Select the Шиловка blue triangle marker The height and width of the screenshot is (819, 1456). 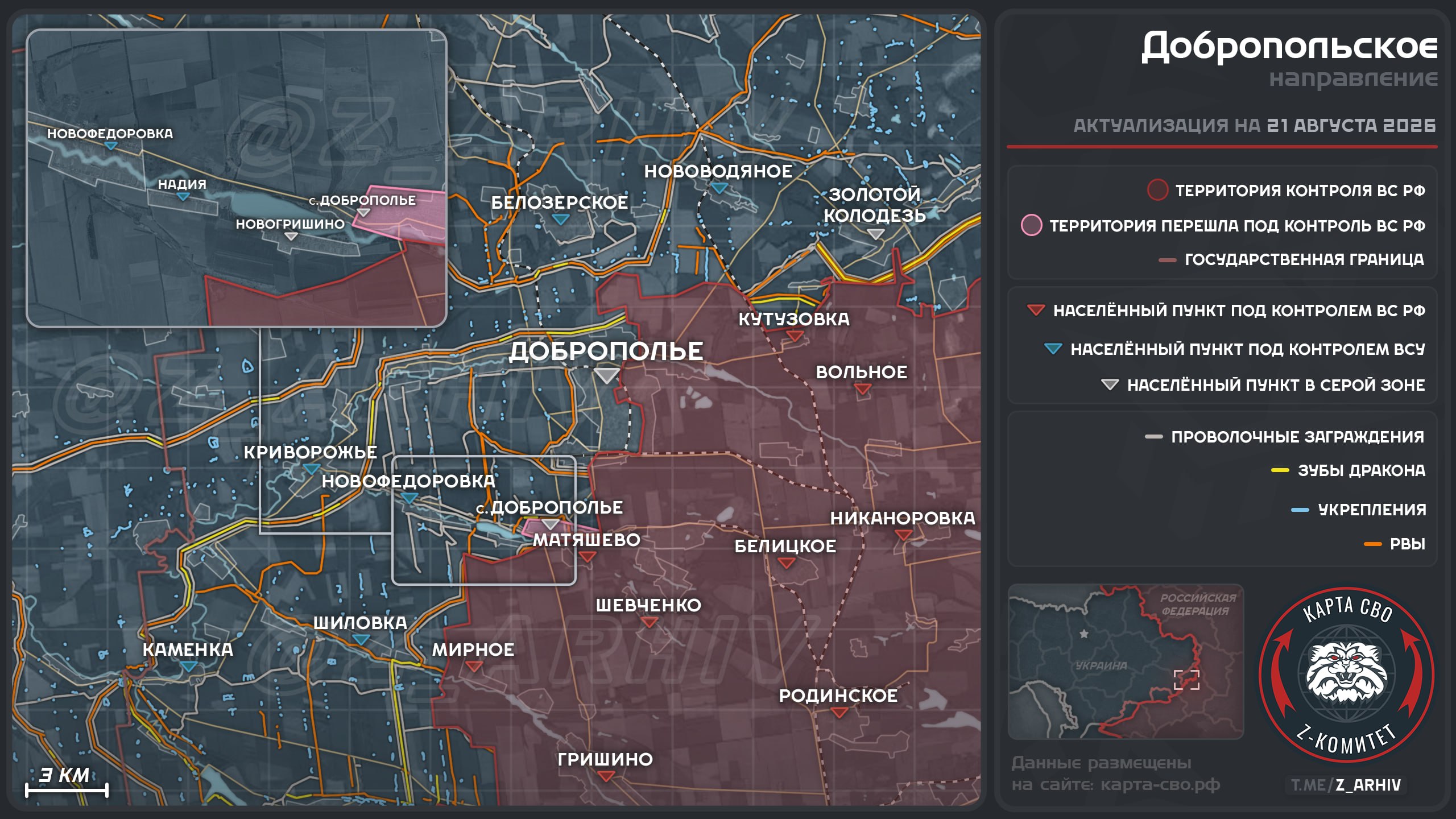[x=361, y=640]
